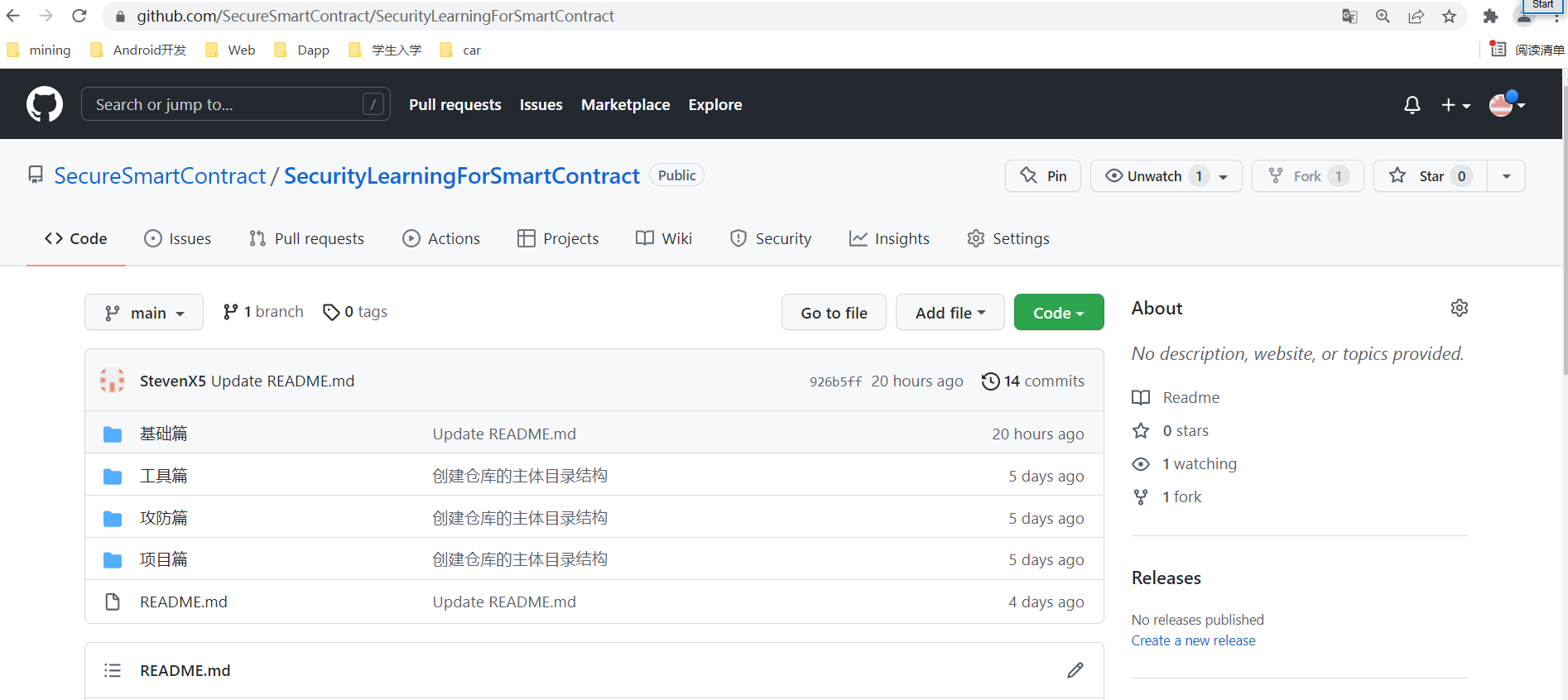View 1 watching watchers
Viewport: 1568px width, 700px height.
click(x=1185, y=463)
